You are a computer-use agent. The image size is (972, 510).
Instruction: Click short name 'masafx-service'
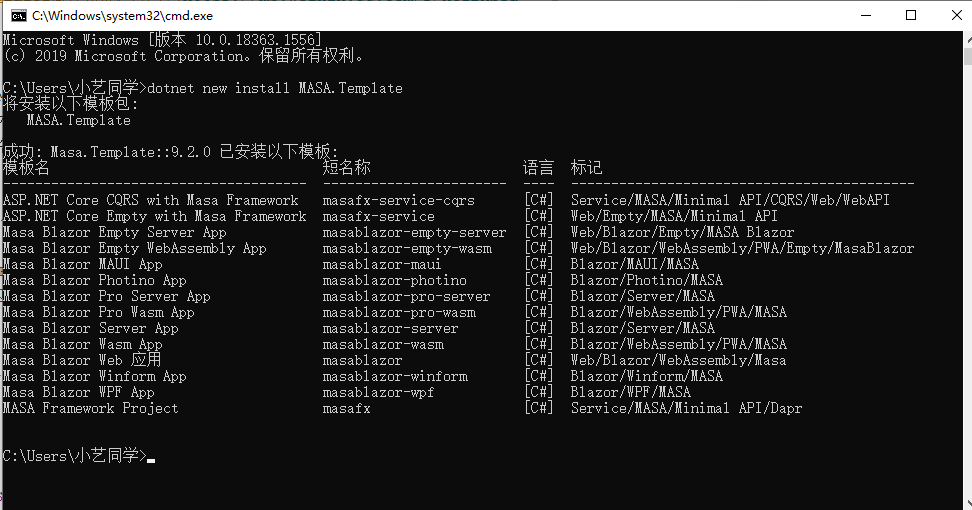click(379, 216)
